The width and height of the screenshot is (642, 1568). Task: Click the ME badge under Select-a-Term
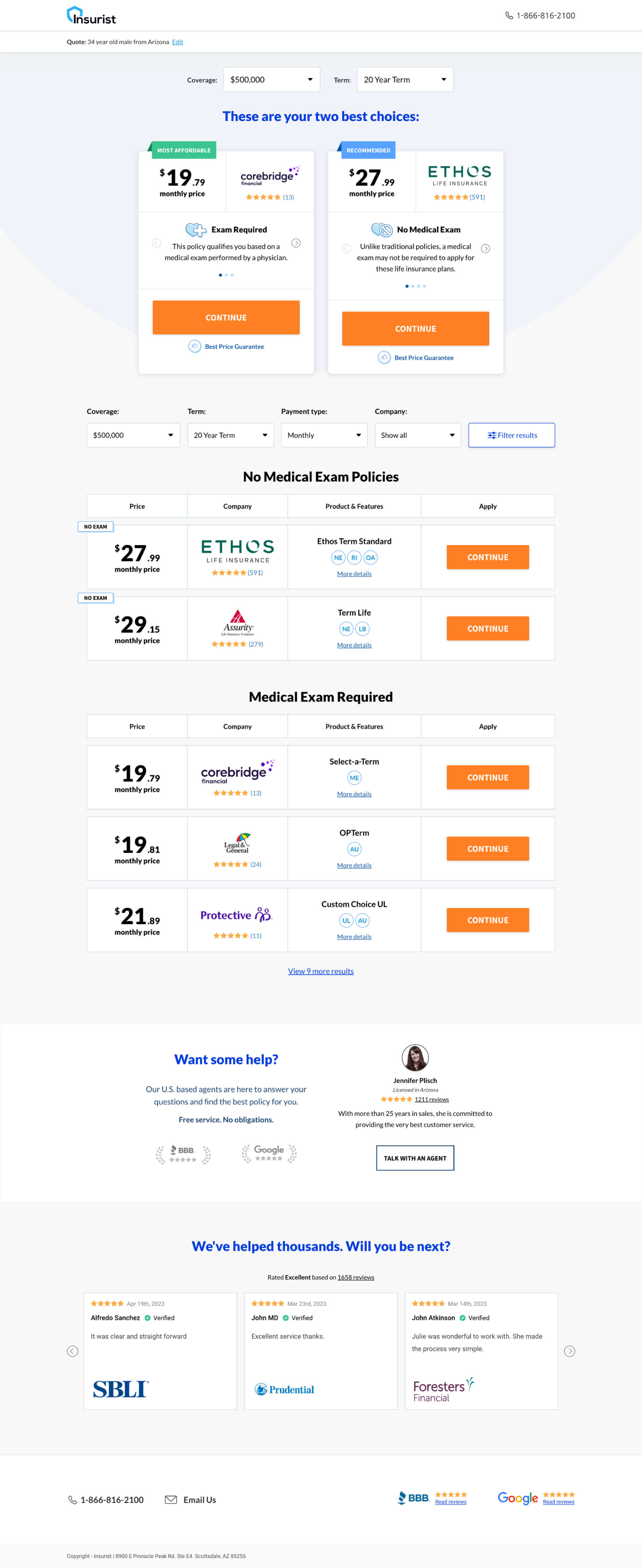coord(354,778)
